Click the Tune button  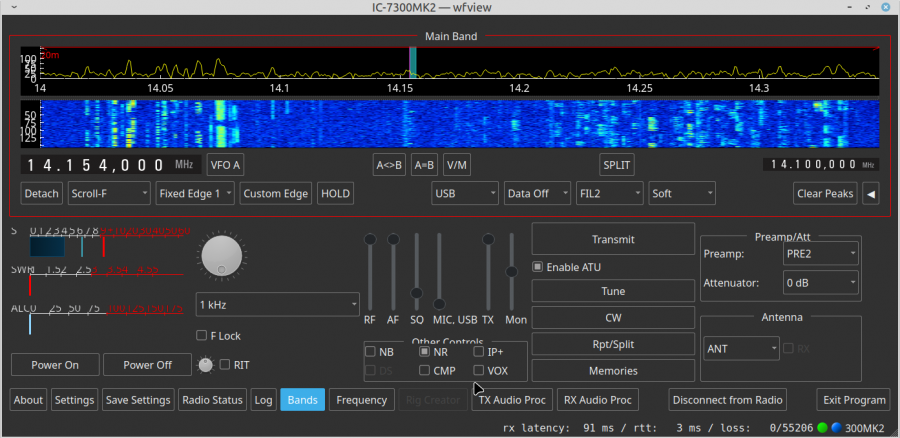pyautogui.click(x=613, y=290)
